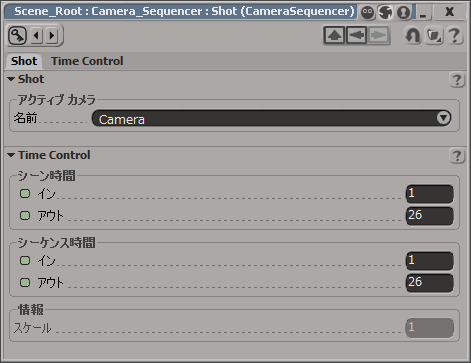Viewport: 471px width, 363px height.
Task: Select the Shot tab
Action: (24, 61)
